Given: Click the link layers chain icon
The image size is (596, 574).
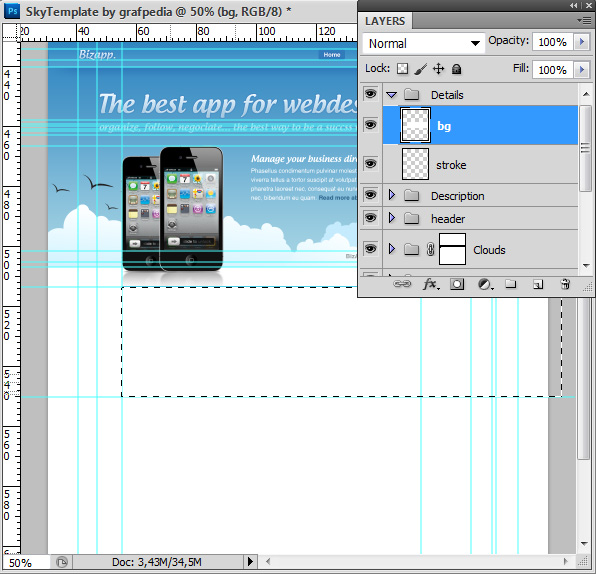Looking at the screenshot, I should (x=402, y=284).
